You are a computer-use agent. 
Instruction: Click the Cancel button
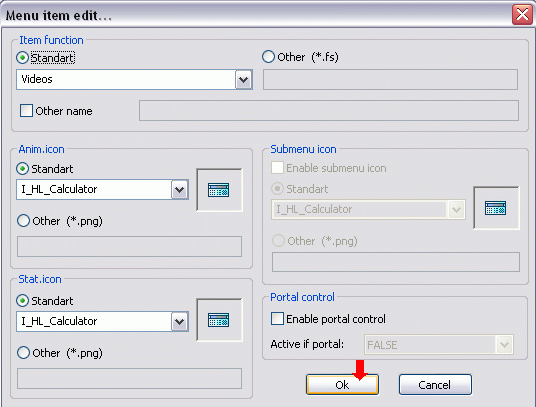(x=435, y=385)
